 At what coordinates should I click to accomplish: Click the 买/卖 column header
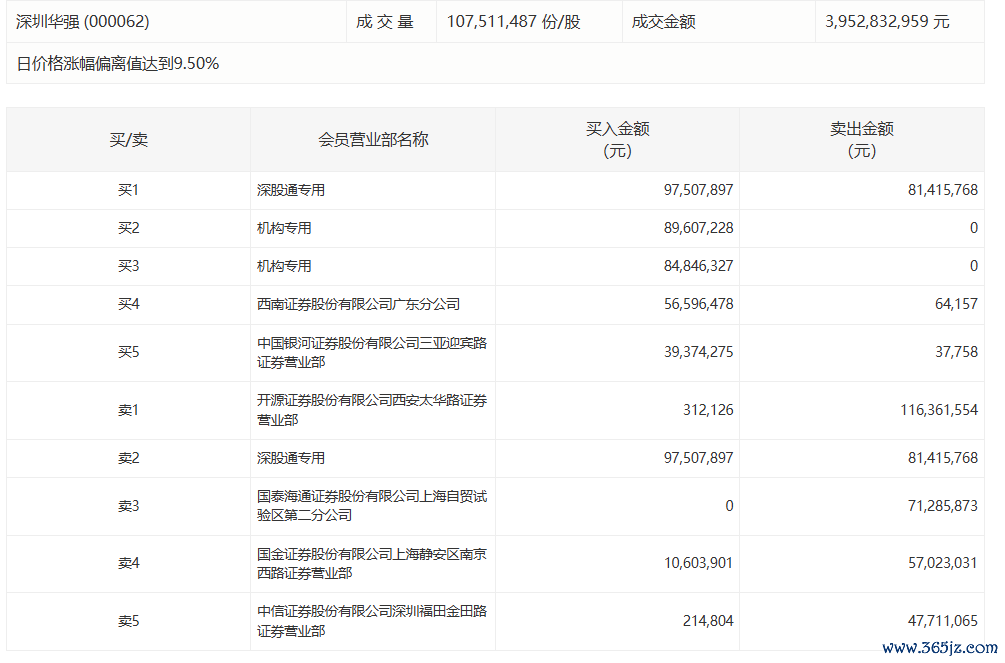coord(129,140)
